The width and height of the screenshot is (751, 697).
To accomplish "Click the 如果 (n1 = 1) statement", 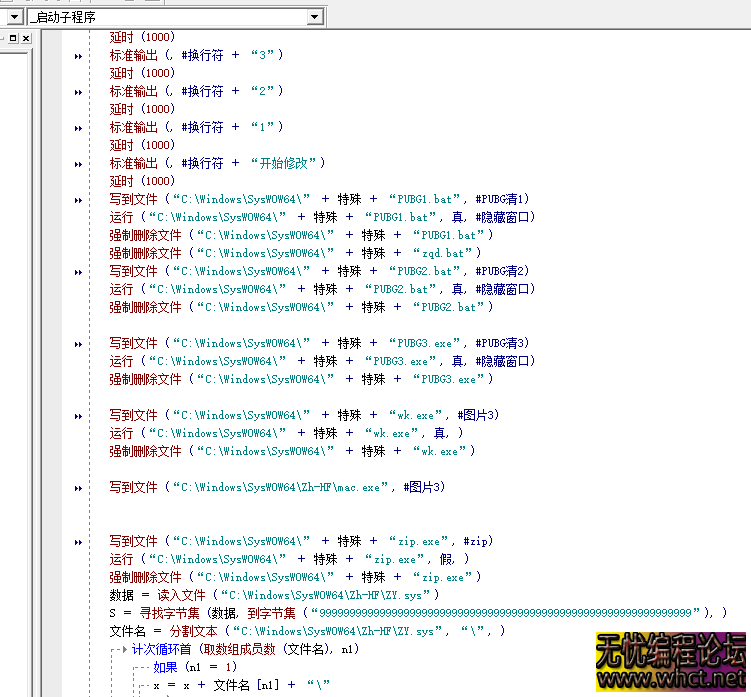I will tap(195, 667).
